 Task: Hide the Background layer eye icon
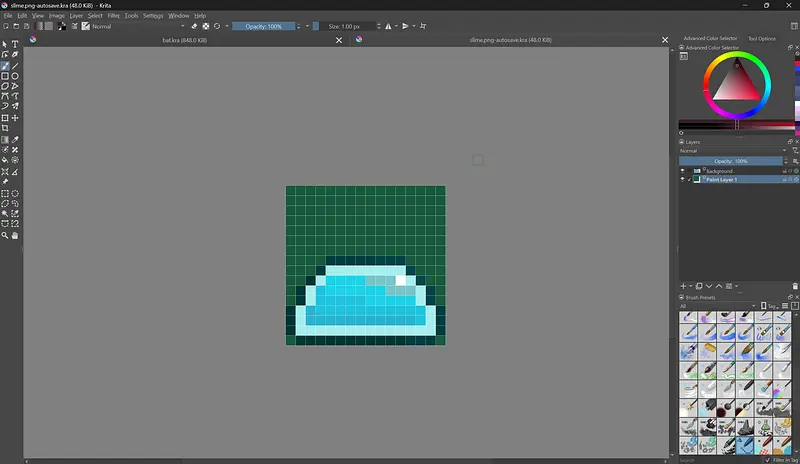click(683, 171)
